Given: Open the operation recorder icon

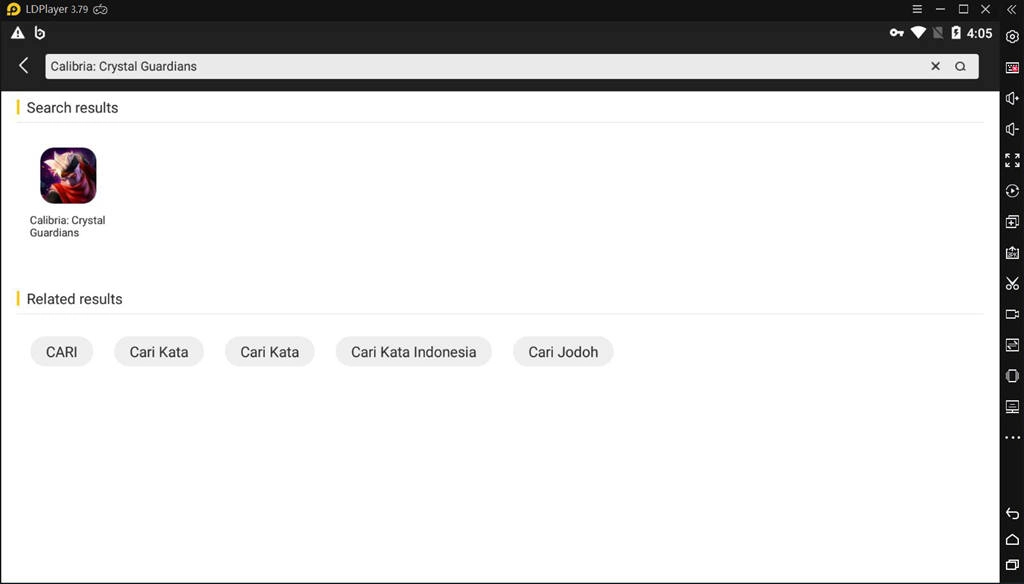Looking at the screenshot, I should (x=1012, y=191).
